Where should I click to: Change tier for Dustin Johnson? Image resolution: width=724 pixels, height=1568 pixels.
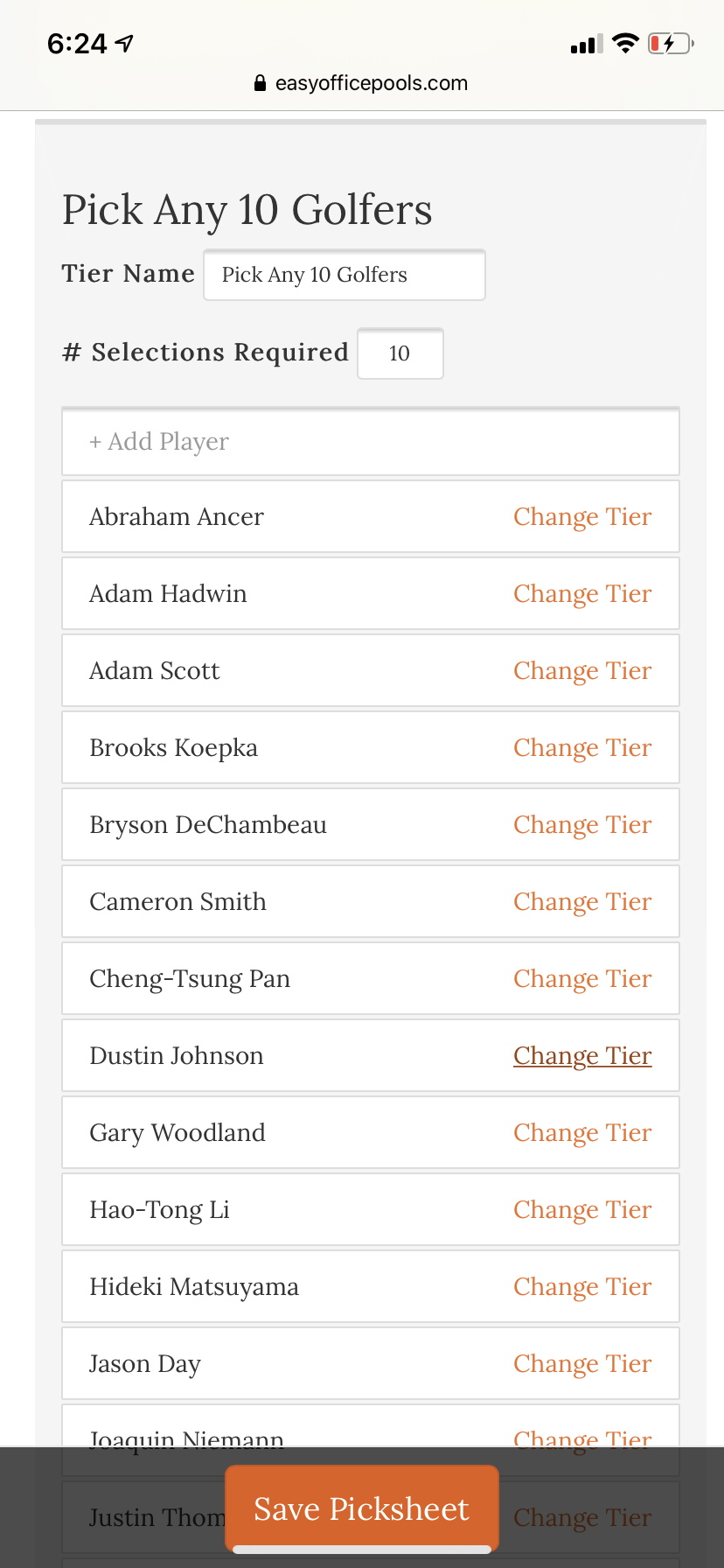click(582, 1056)
